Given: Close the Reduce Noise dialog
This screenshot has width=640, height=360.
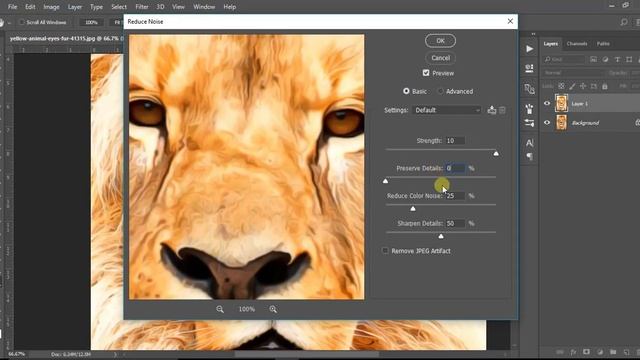Looking at the screenshot, I should coord(510,21).
